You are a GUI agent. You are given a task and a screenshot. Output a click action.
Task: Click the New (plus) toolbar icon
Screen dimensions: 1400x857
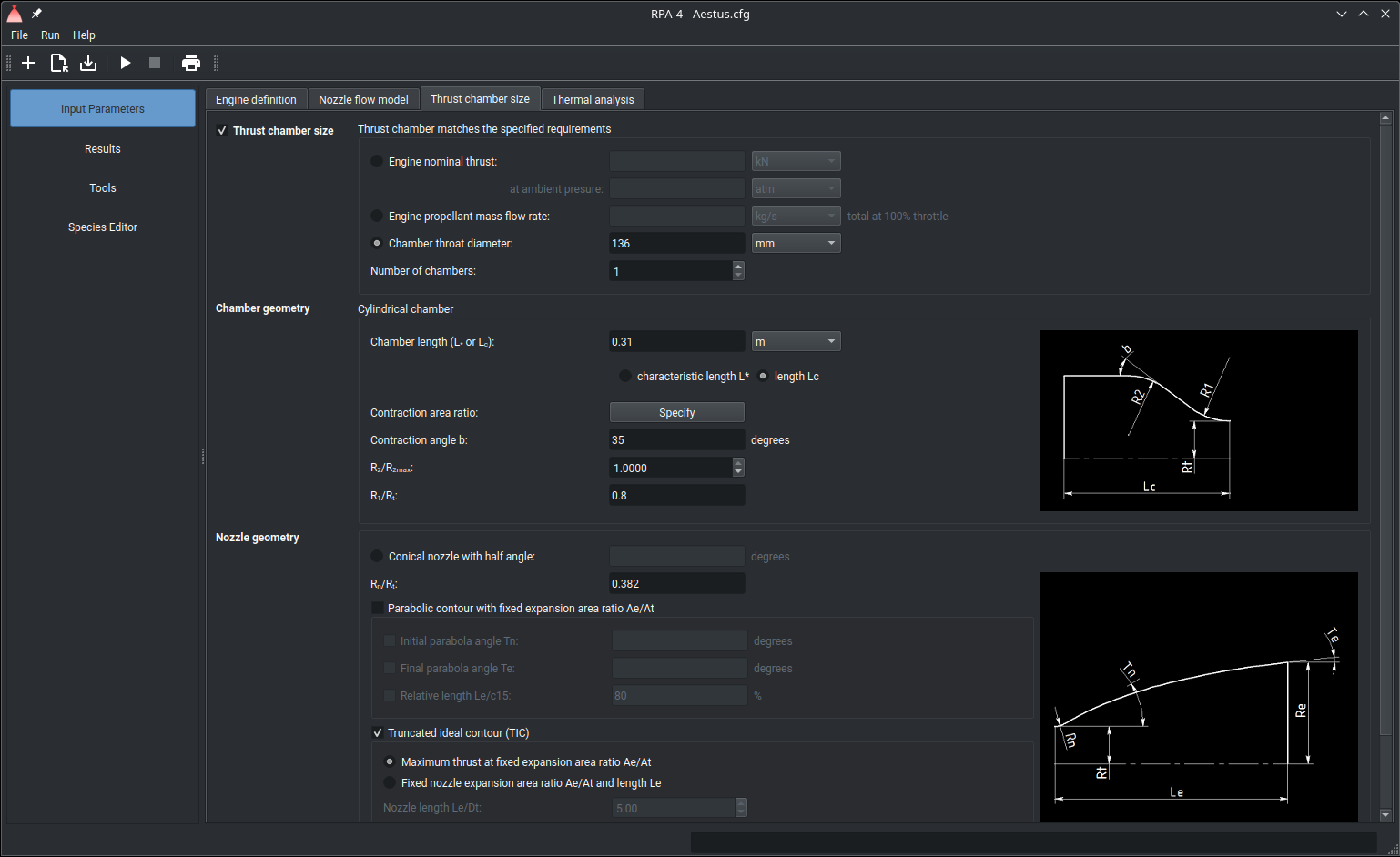coord(28,63)
